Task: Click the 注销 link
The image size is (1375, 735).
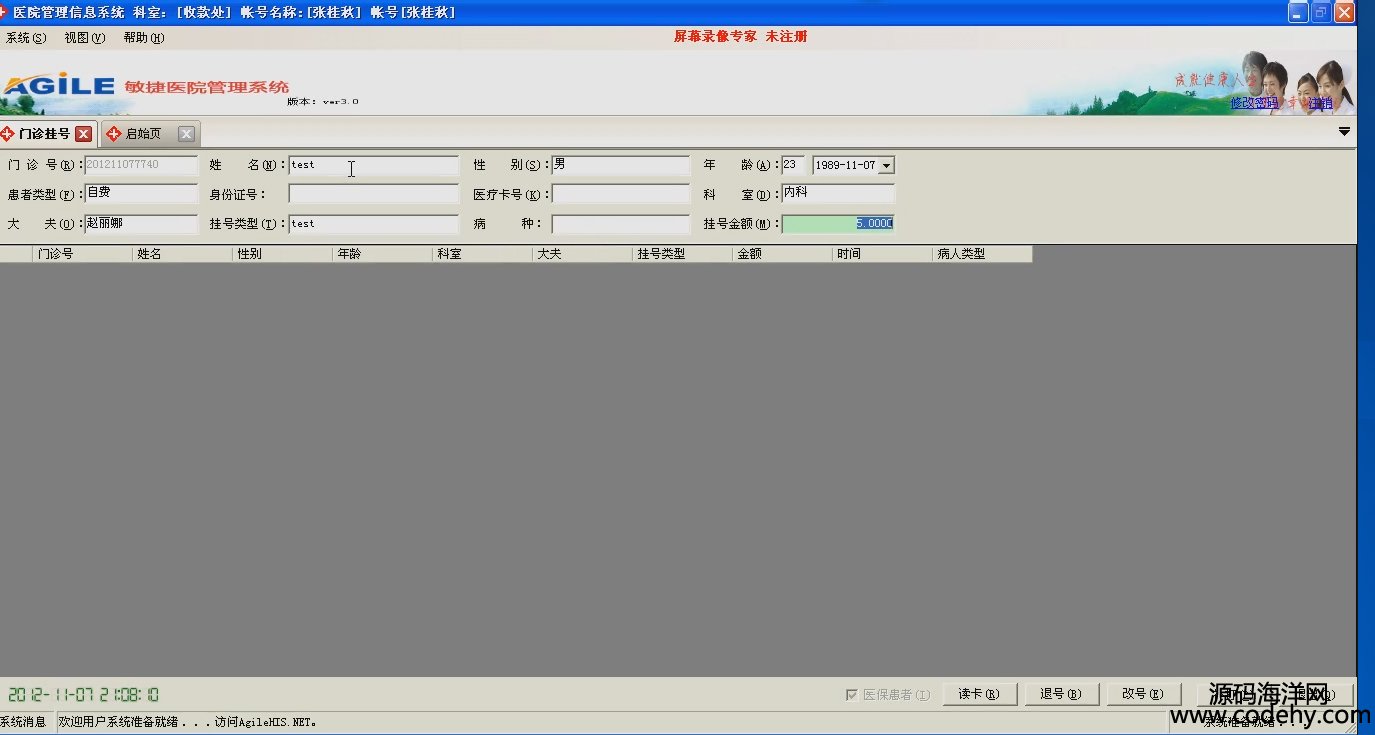Action: point(1321,103)
